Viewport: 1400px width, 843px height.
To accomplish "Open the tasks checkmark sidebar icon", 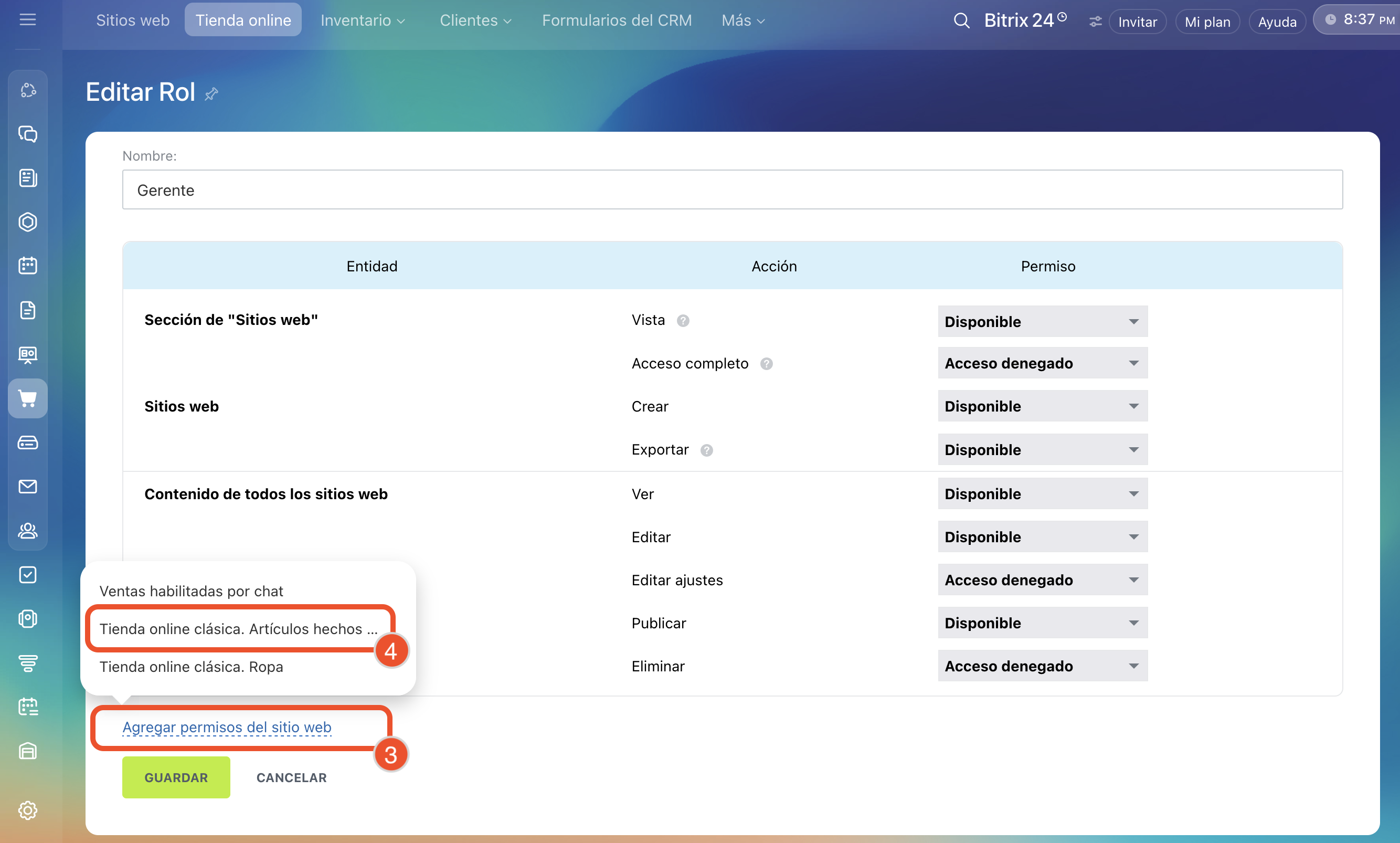I will pos(28,575).
